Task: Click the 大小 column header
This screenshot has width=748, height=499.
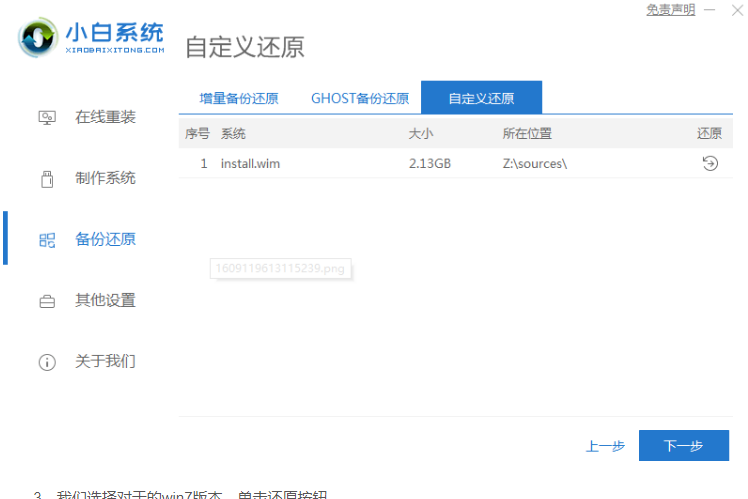Action: tap(421, 133)
